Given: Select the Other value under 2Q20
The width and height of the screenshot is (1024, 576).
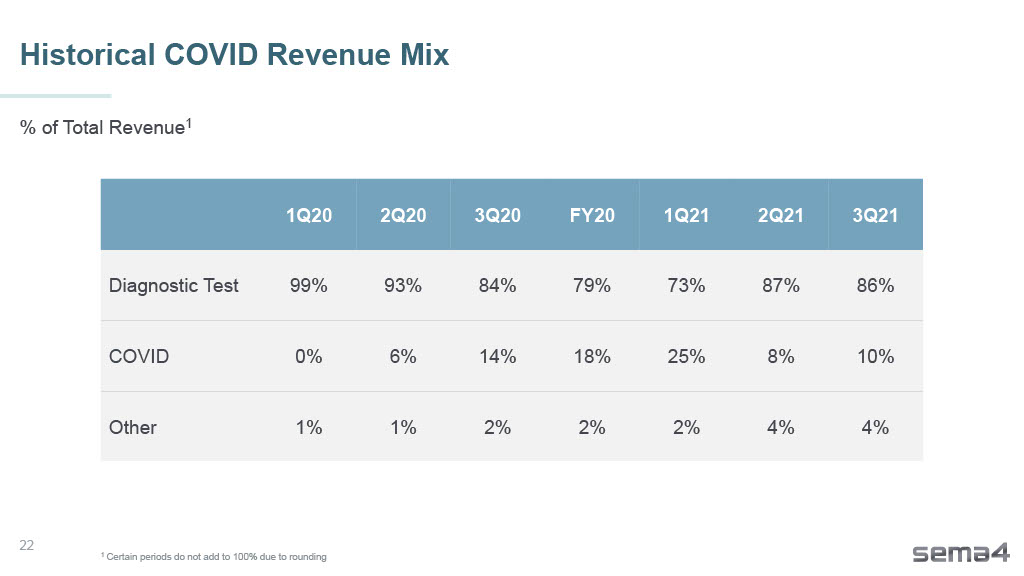Looking at the screenshot, I should click(x=403, y=427).
